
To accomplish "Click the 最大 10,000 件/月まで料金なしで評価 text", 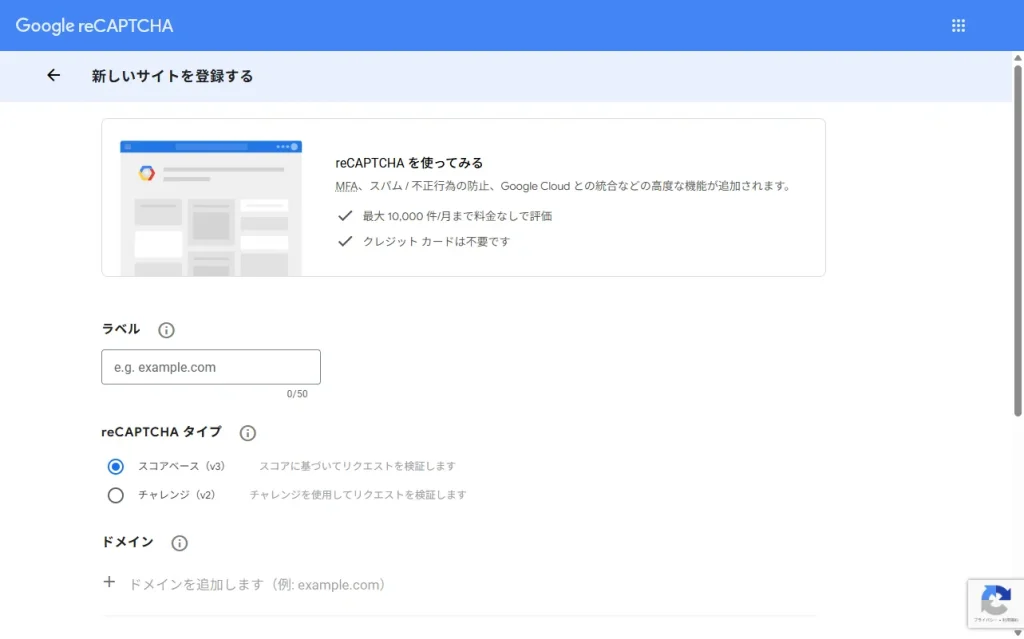I will pos(457,216).
